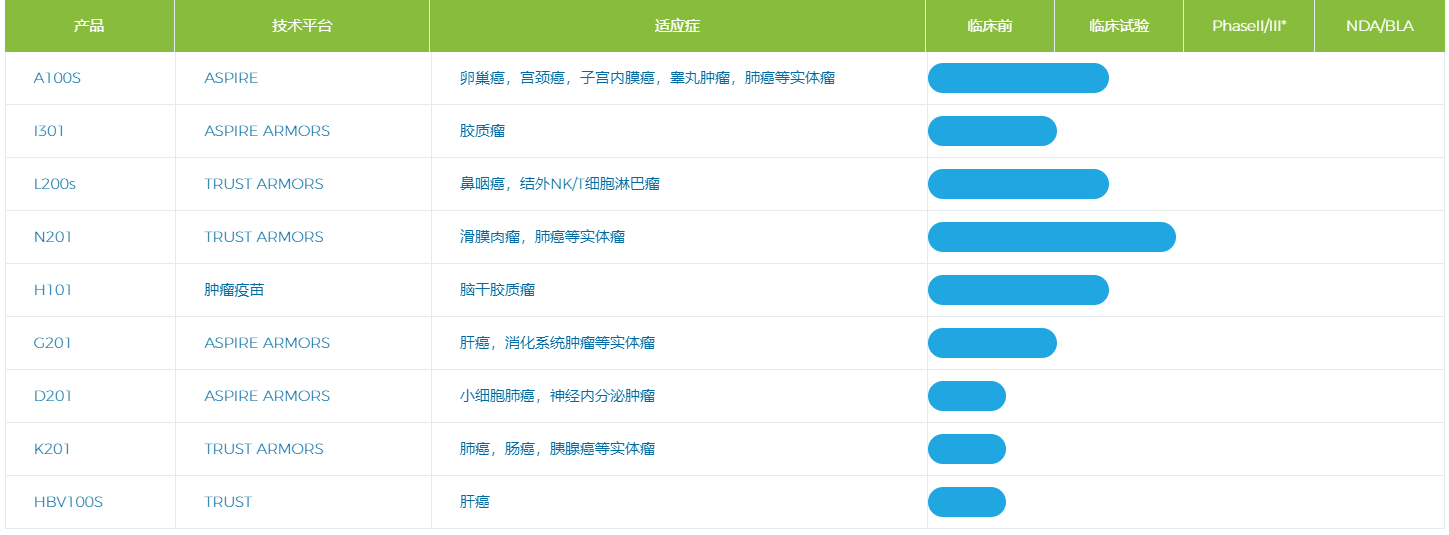Click the D201 product name
1449x535 pixels.
pos(53,396)
